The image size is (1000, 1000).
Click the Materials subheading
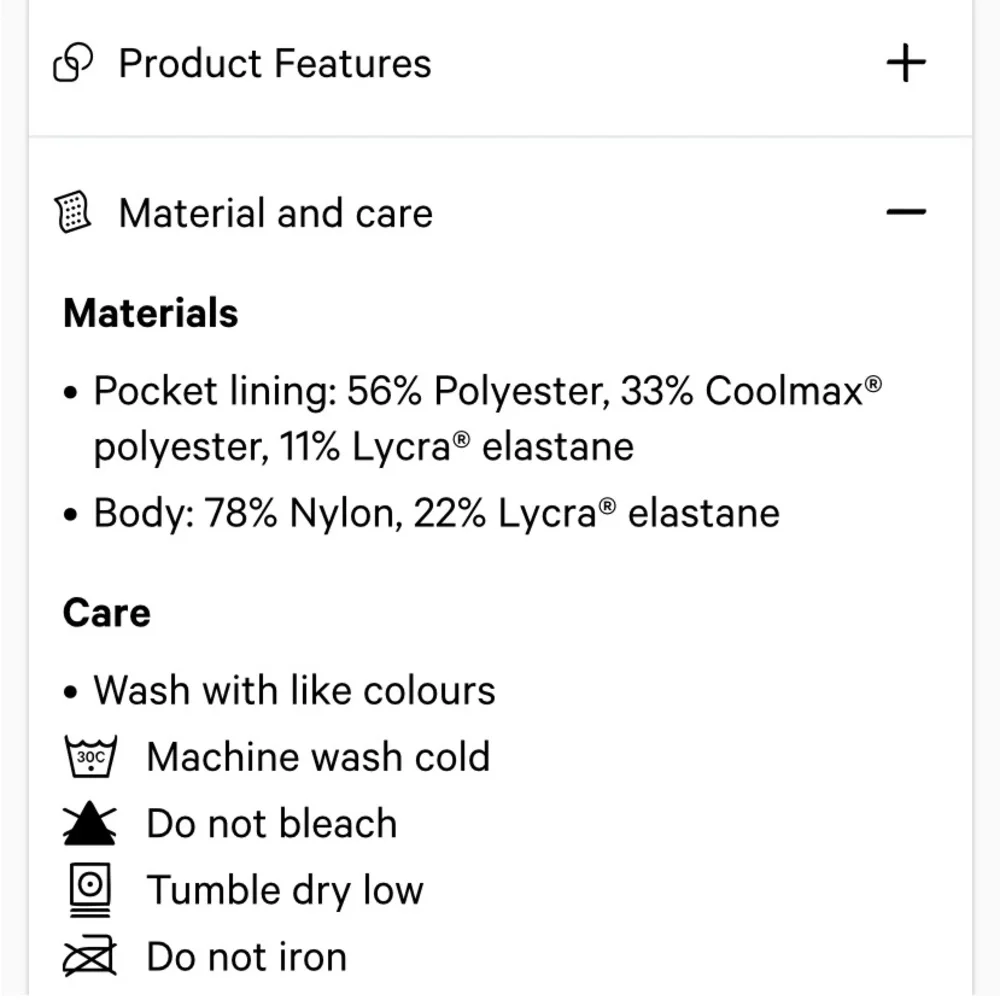coord(151,313)
